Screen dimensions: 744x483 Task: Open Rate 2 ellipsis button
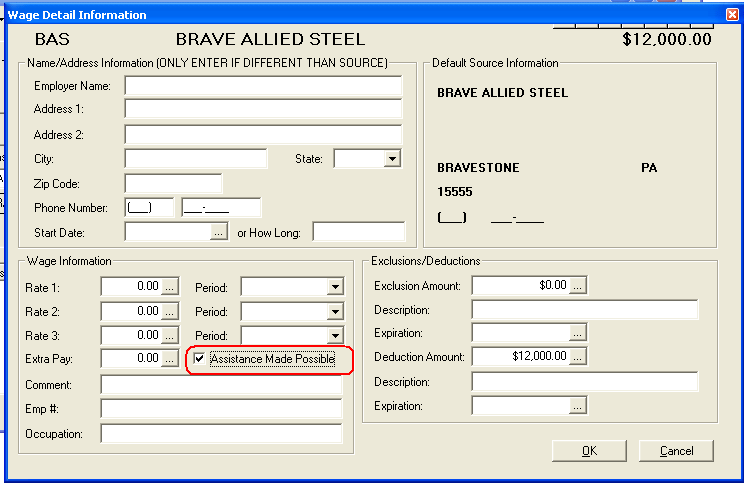tap(170, 311)
